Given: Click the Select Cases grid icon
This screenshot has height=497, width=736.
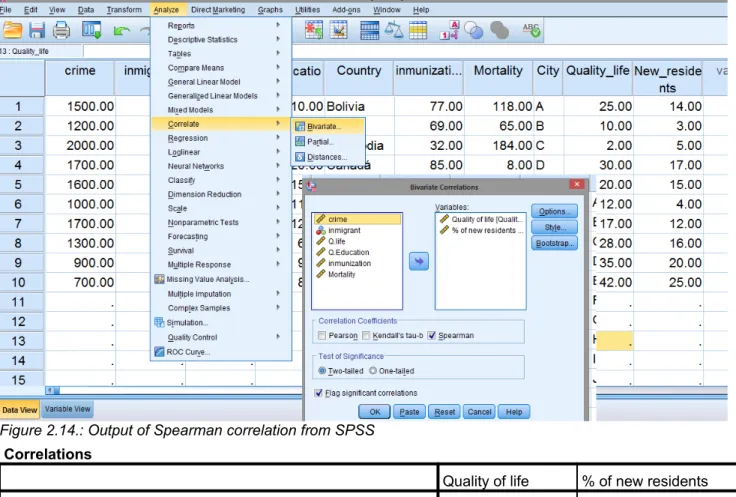Looking at the screenshot, I should [418, 30].
